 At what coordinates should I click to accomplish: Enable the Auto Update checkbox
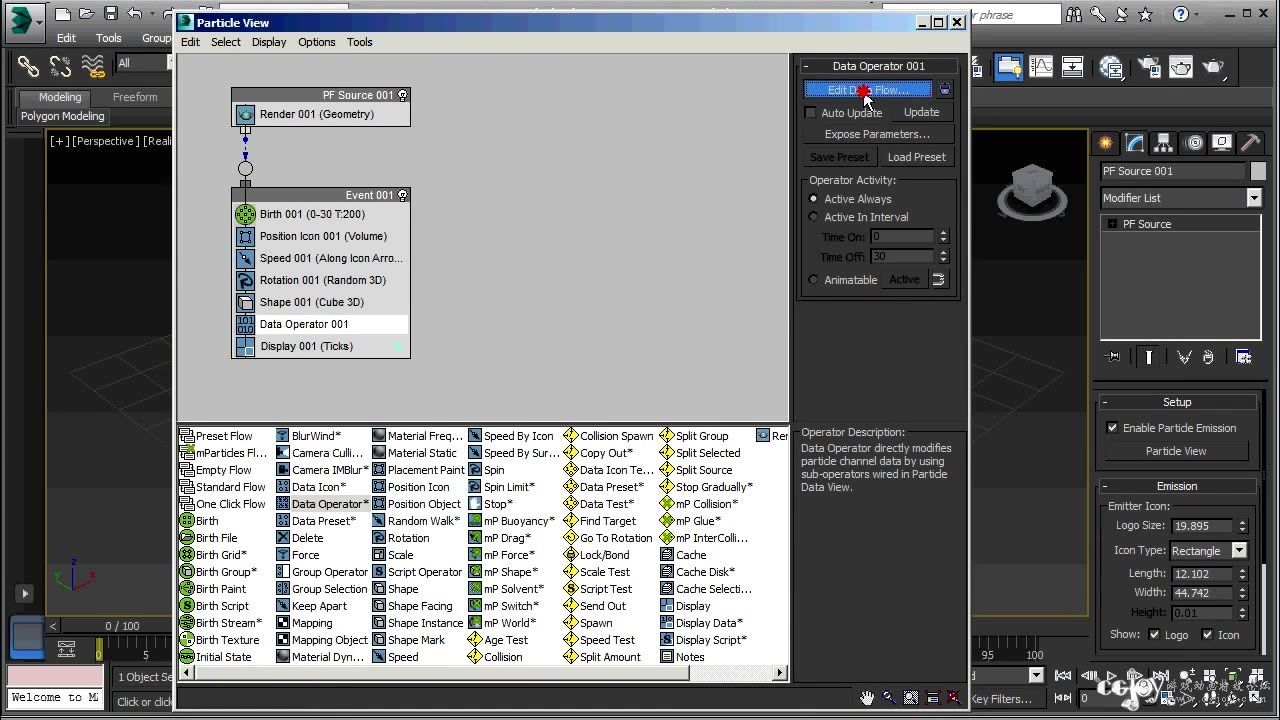pos(811,113)
